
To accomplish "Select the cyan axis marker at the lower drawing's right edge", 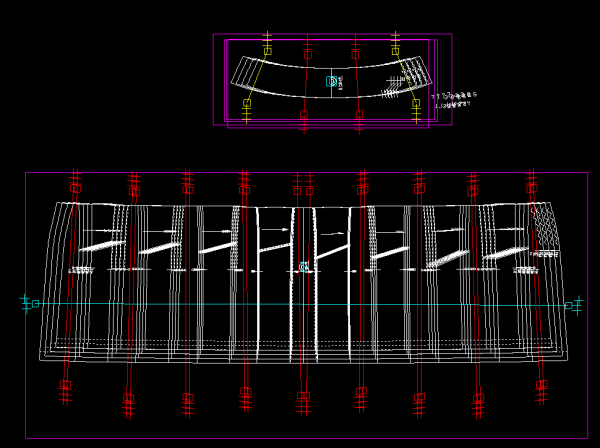I will point(568,305).
